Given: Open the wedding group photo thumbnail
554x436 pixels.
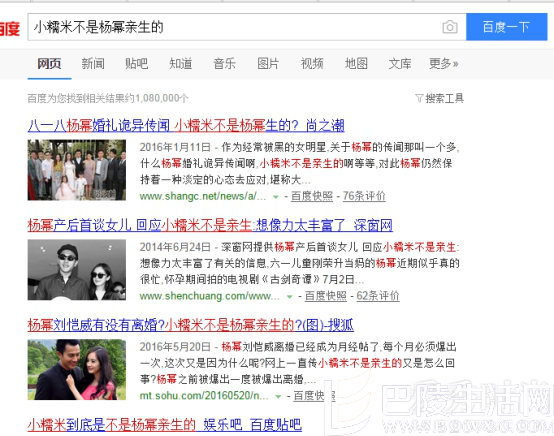Looking at the screenshot, I should (x=77, y=170).
